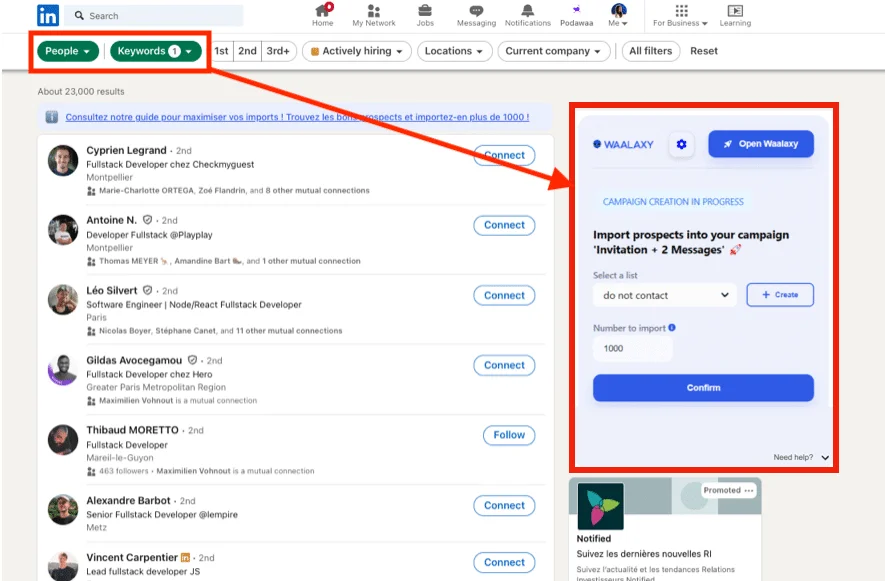
Task: Open the People filter dropdown
Action: (x=68, y=51)
